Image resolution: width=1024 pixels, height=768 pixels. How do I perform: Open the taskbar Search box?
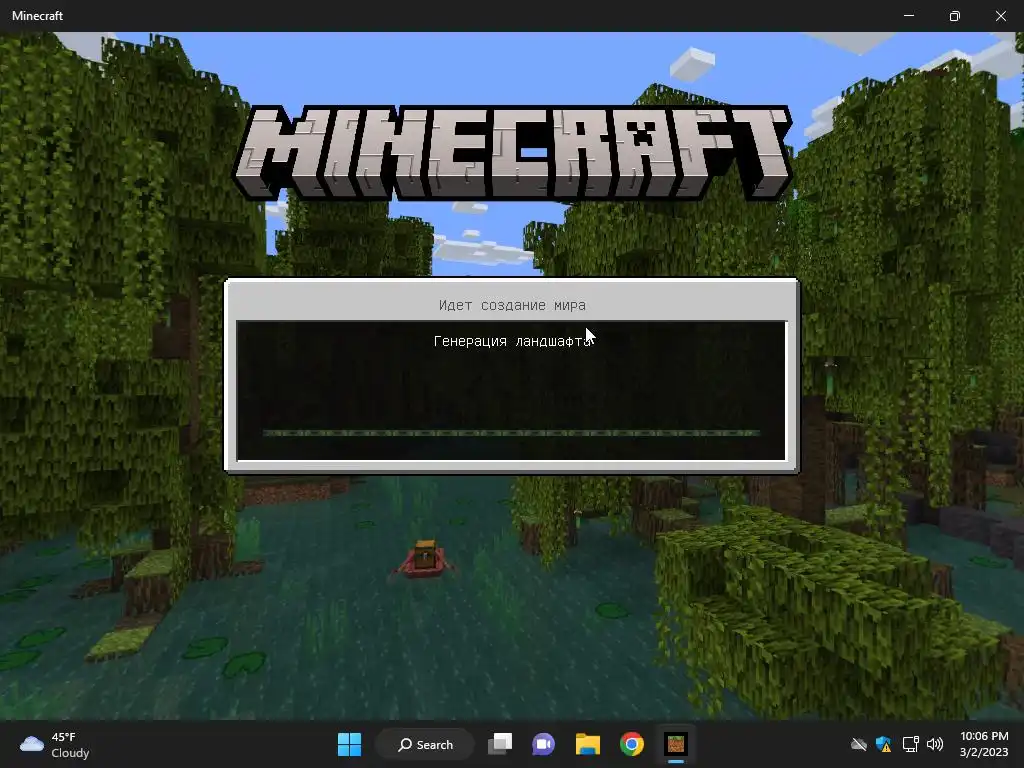[x=425, y=744]
